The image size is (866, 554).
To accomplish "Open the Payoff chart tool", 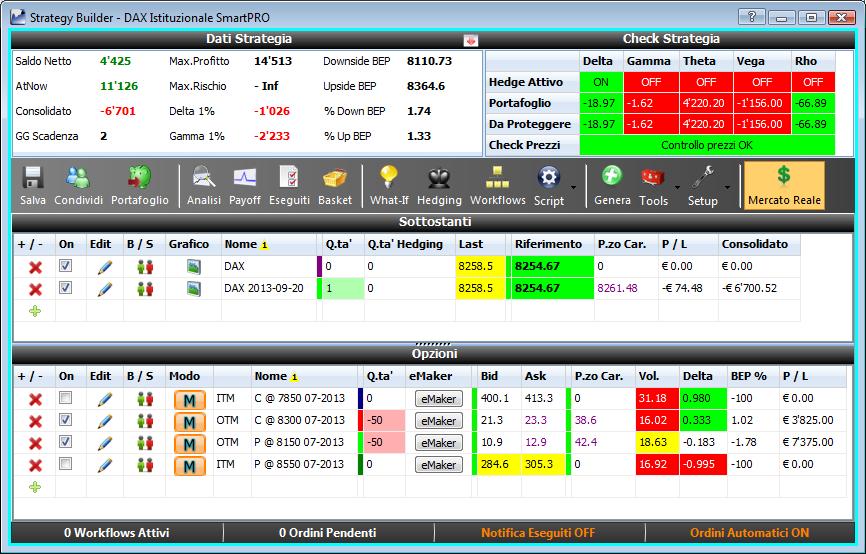I will [244, 186].
